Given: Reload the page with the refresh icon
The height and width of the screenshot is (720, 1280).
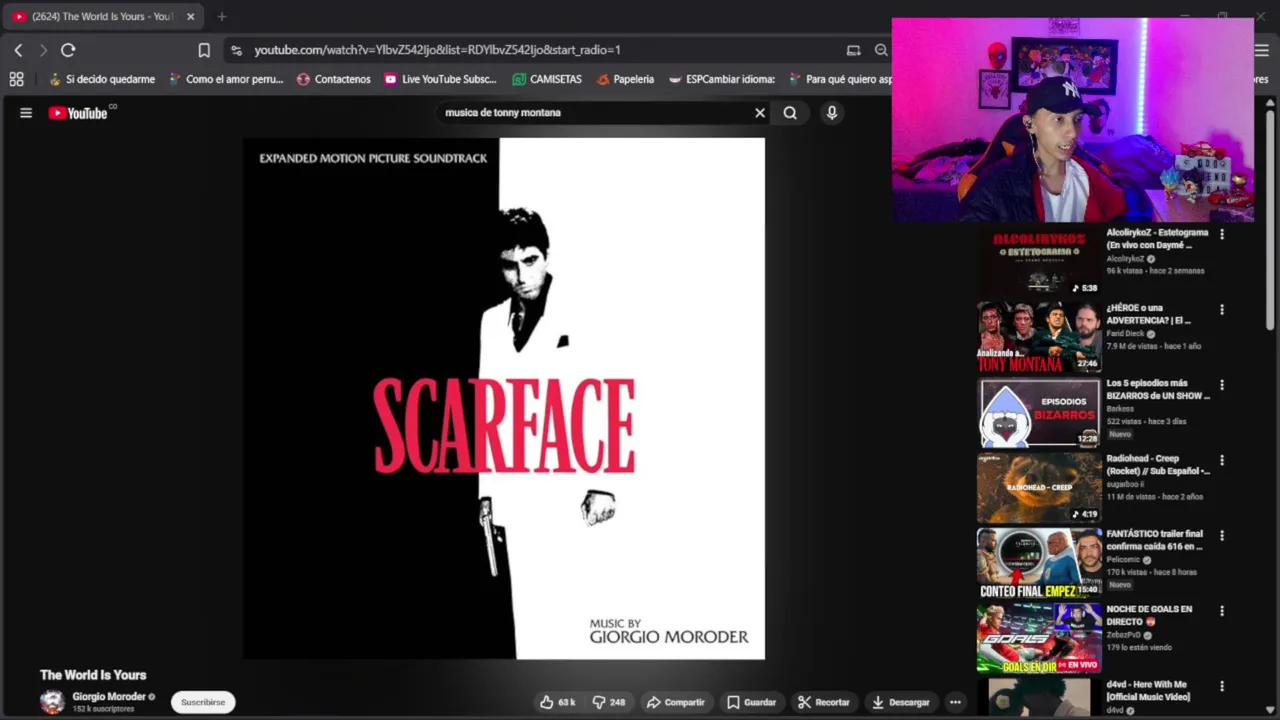Looking at the screenshot, I should coord(68,50).
